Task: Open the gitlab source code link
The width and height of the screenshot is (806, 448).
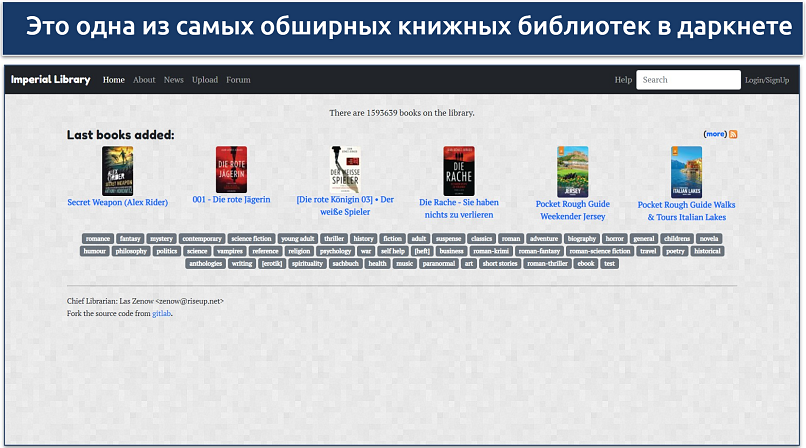Action: 161,313
